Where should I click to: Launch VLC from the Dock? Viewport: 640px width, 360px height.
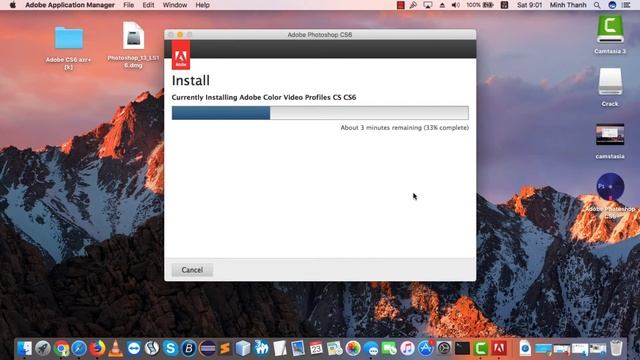tap(116, 348)
